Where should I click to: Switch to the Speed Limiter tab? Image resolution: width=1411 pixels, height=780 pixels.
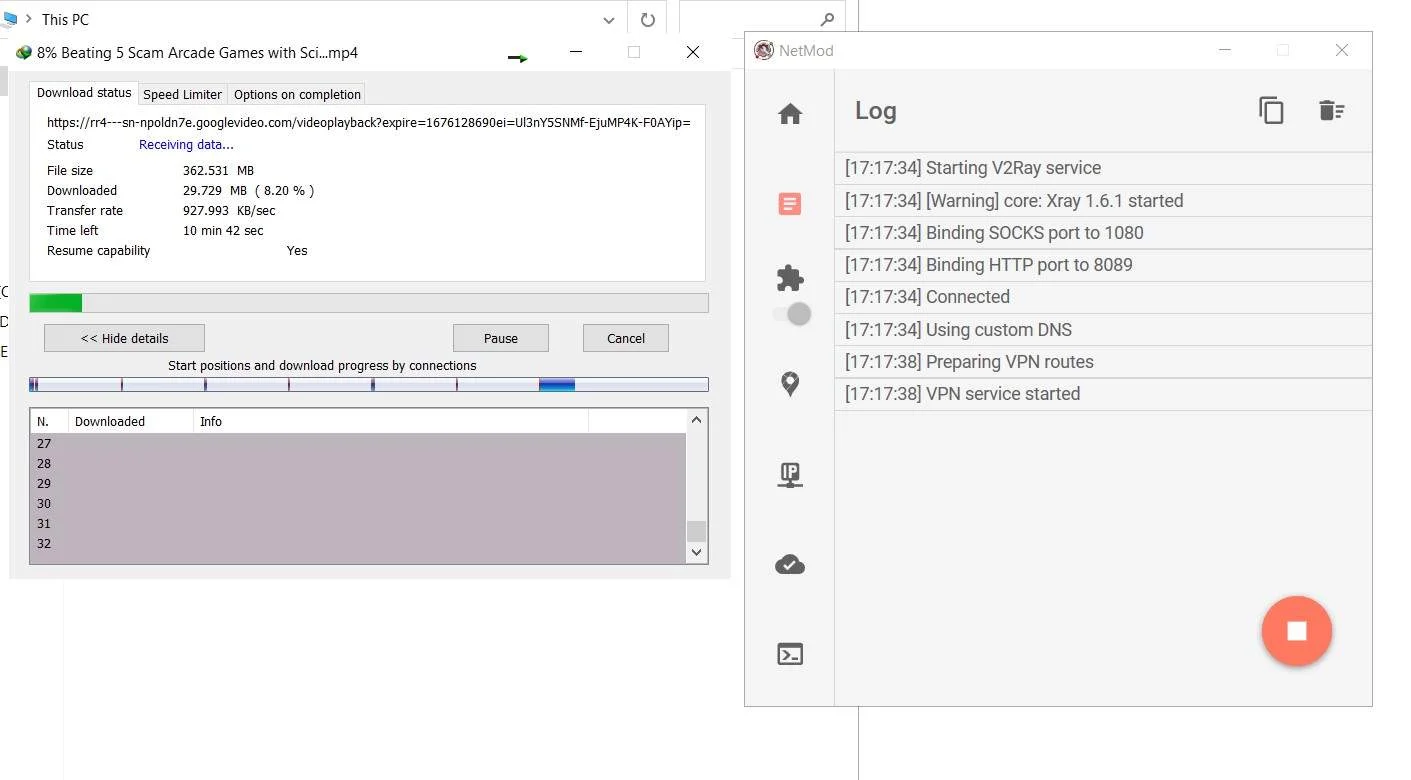(x=182, y=94)
